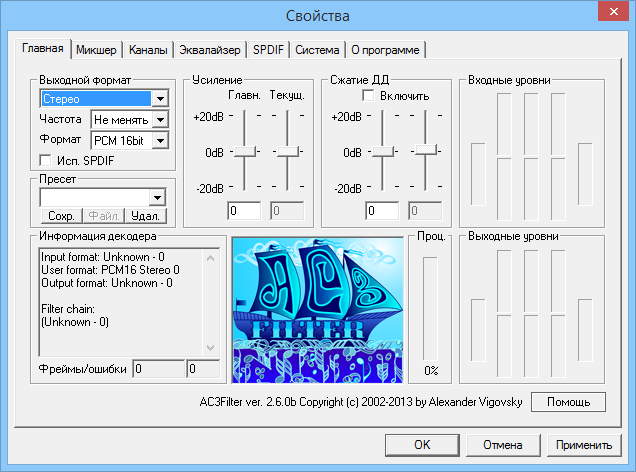
Task: Switch to the Микшер tab
Action: (x=96, y=50)
